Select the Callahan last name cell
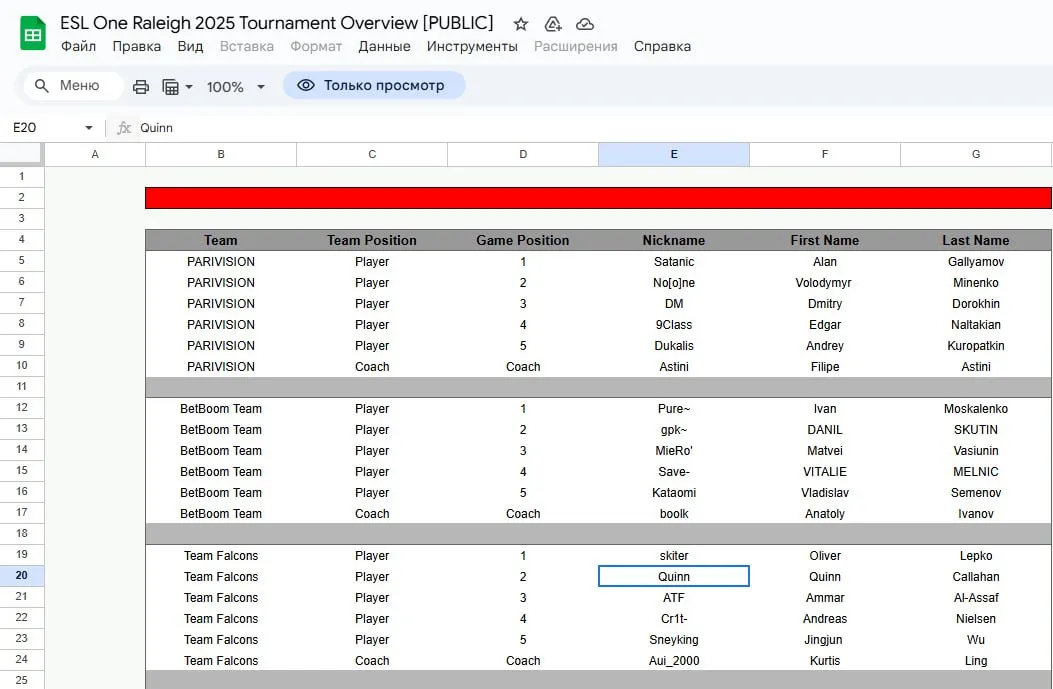This screenshot has height=689, width=1053. click(x=976, y=577)
